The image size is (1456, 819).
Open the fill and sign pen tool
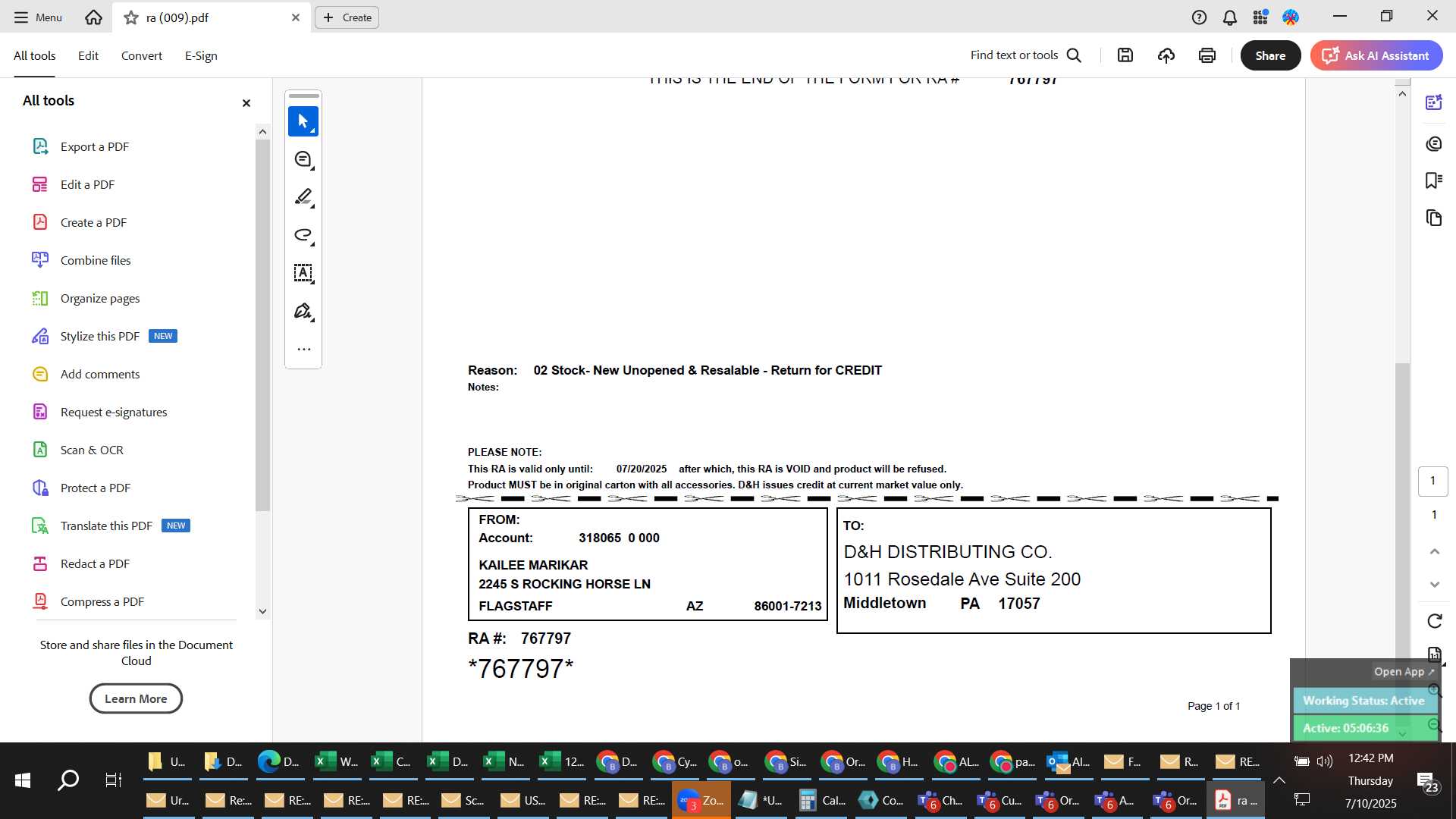[x=303, y=311]
